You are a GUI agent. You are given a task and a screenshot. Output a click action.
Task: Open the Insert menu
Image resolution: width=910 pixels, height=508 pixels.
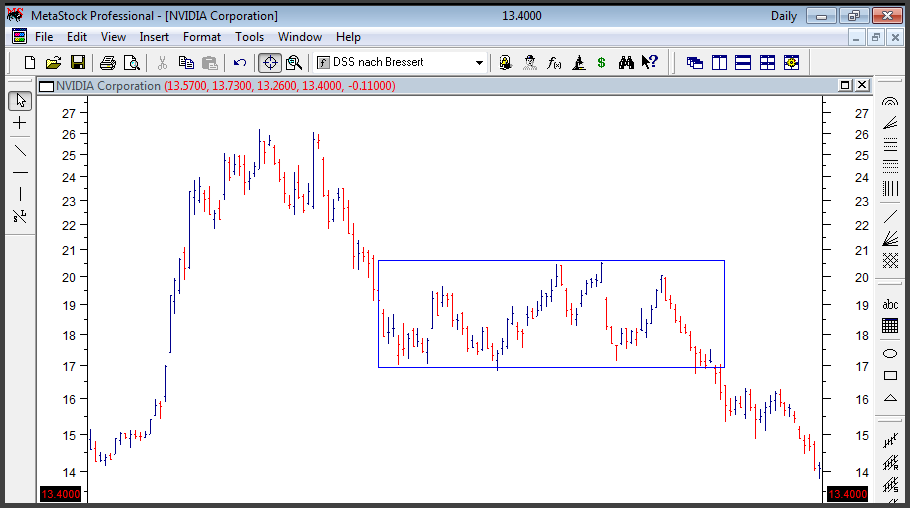coord(154,37)
